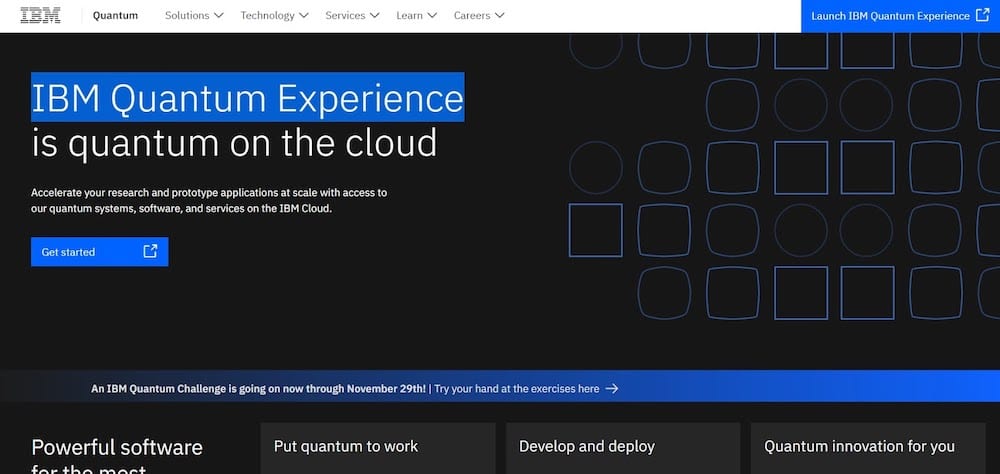
Task: Click external-link icon on Get started button
Action: [150, 251]
